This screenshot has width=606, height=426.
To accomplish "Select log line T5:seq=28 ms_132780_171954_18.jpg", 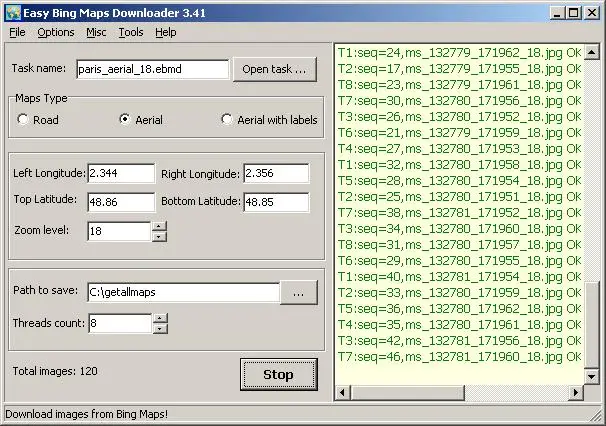I will [x=460, y=181].
